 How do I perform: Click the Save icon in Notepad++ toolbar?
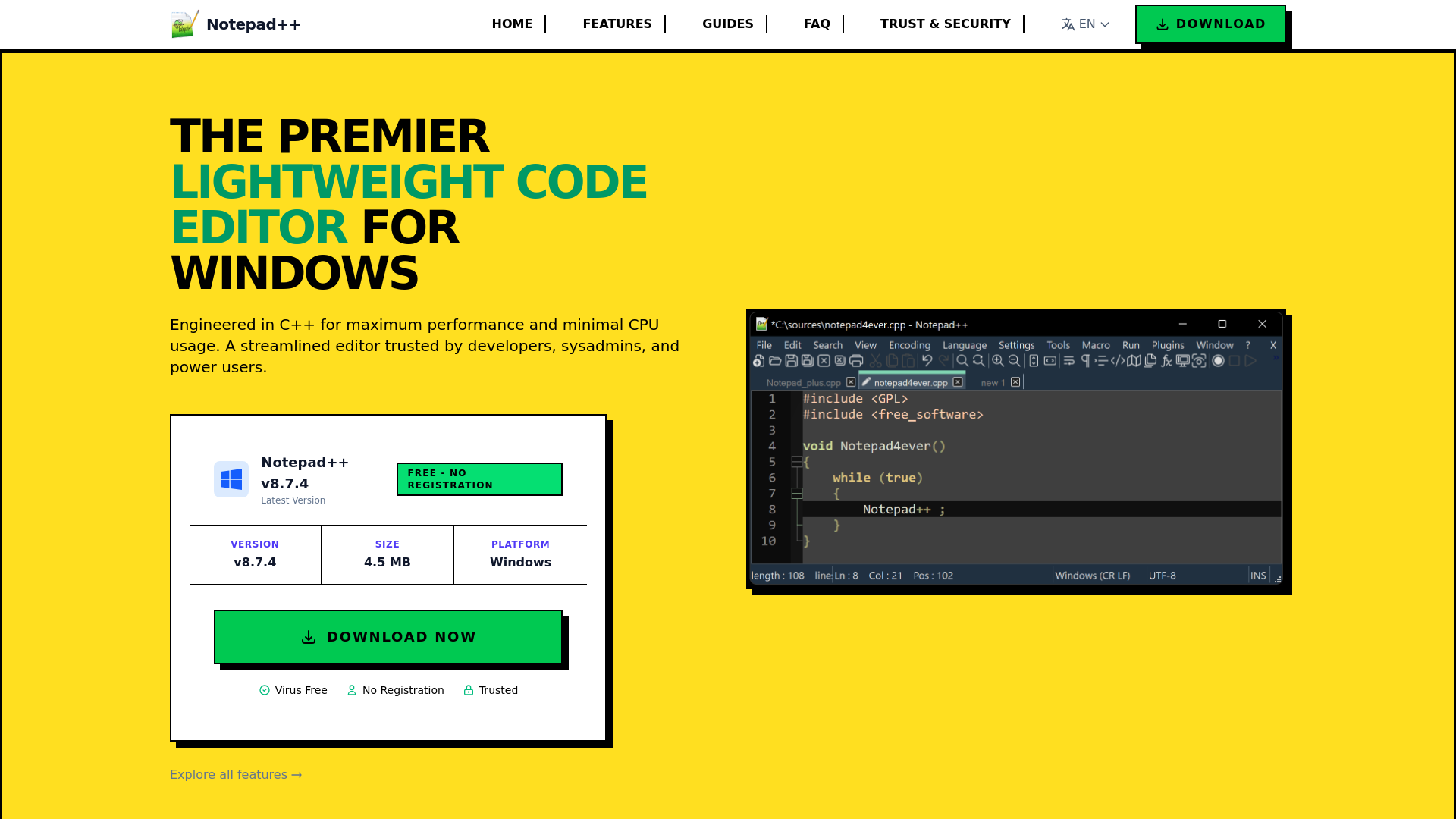tap(791, 361)
